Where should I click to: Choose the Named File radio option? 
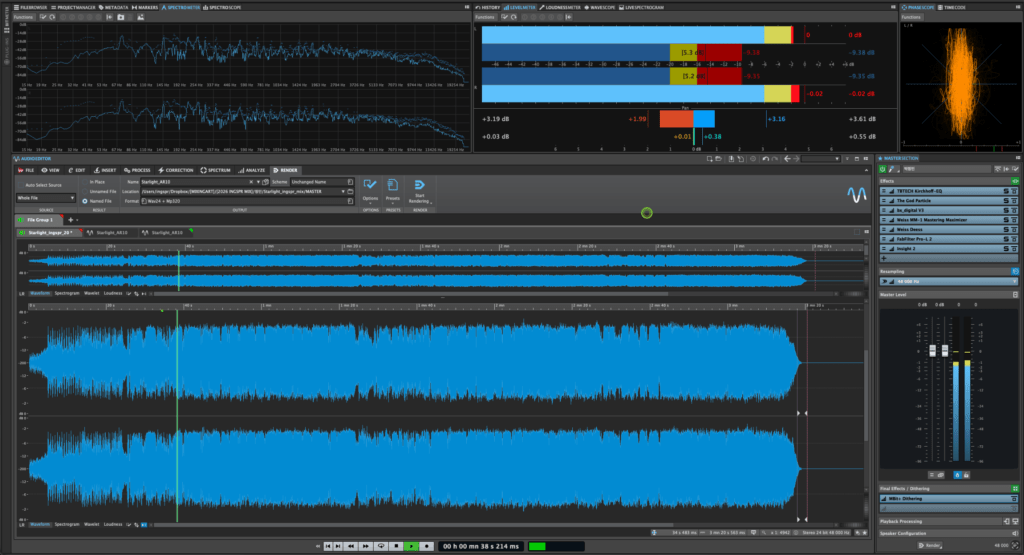(86, 201)
